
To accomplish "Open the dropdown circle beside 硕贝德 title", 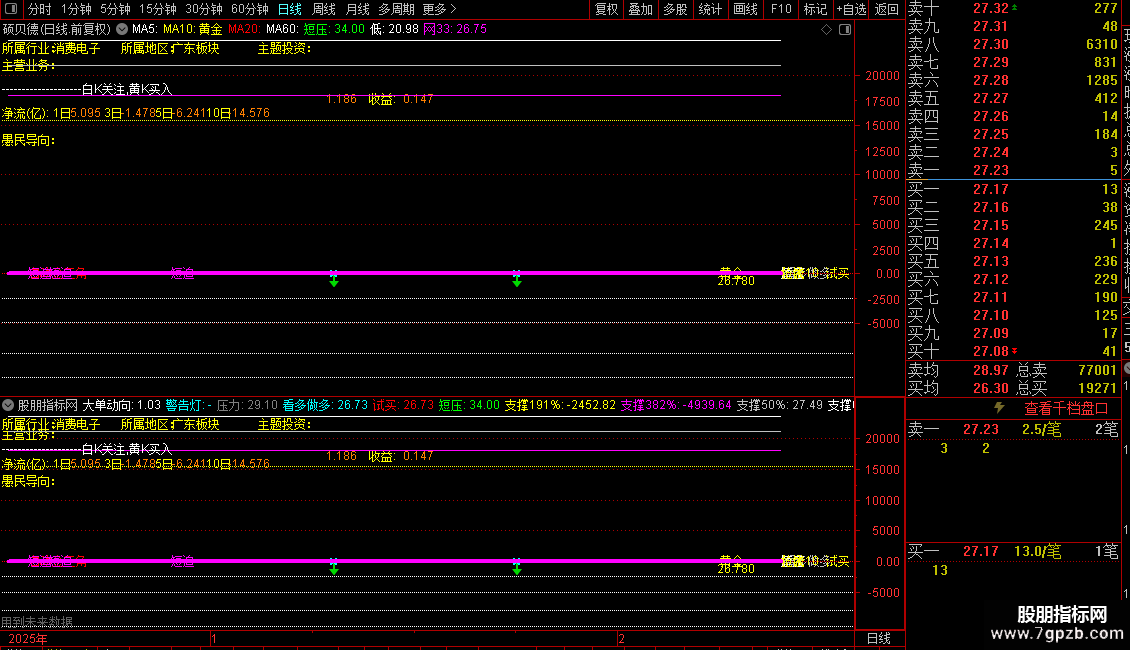I will [122, 29].
